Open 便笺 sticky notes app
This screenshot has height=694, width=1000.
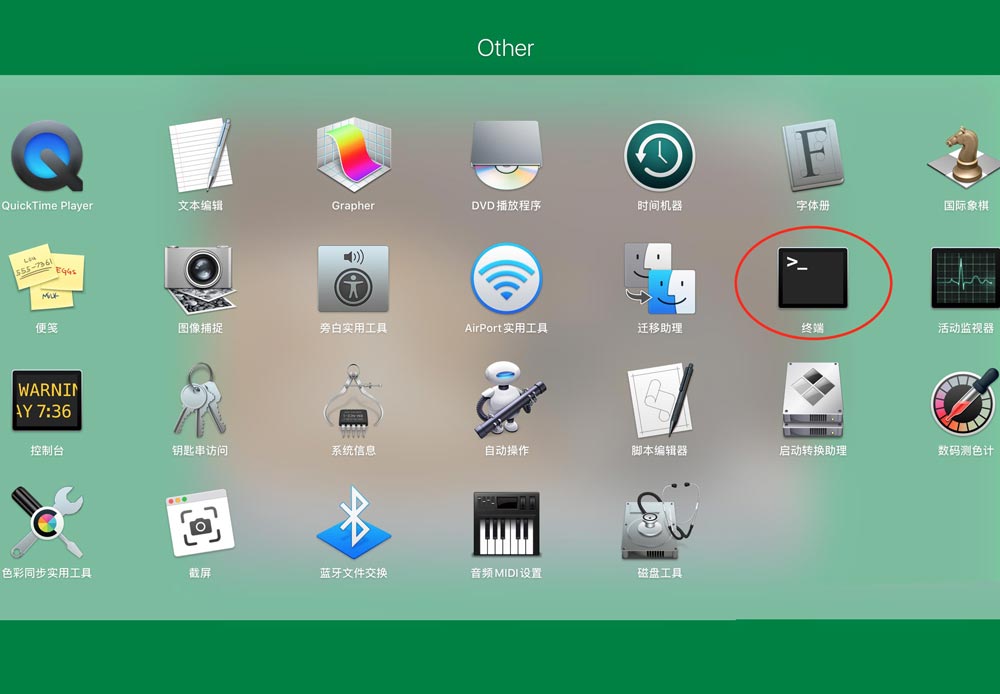47,277
